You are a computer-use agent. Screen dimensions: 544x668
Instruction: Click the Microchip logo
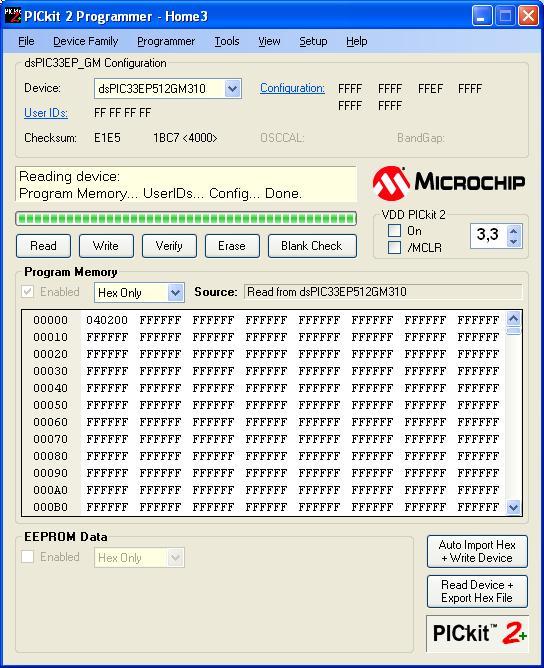tap(449, 183)
